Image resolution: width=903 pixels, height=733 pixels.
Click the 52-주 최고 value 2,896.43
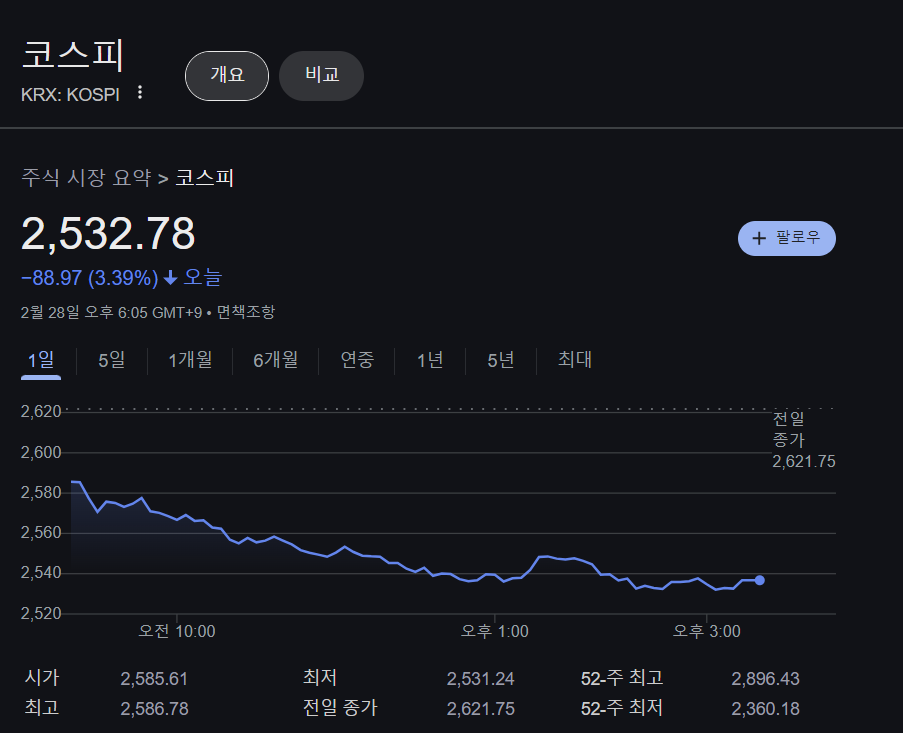[x=765, y=679]
